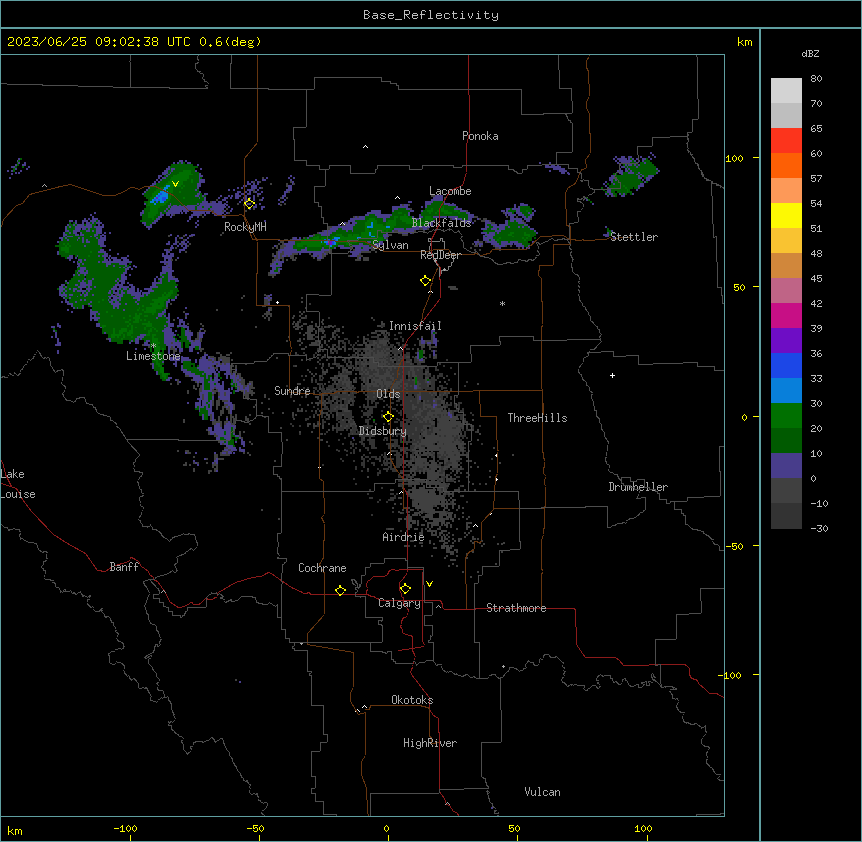Viewport: 862px width, 842px height.
Task: Click the ThreeHills city label
Action: [x=537, y=418]
